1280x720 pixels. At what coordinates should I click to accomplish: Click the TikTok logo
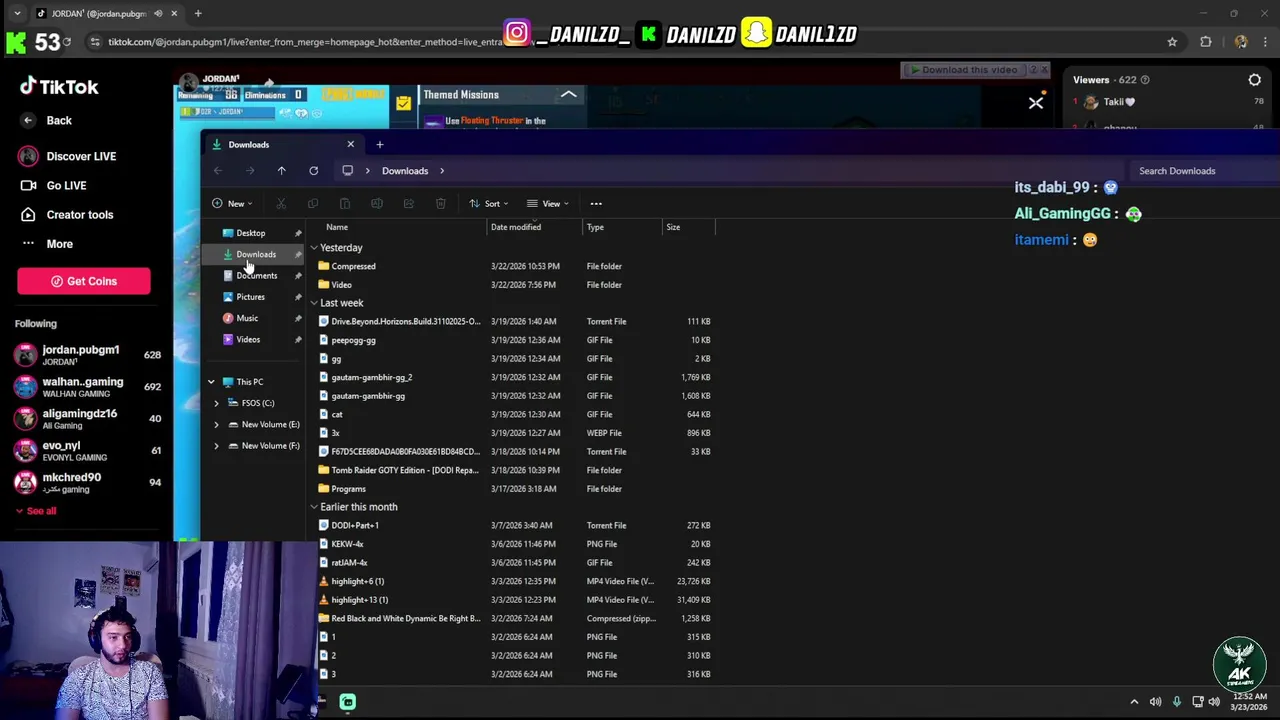(x=59, y=87)
